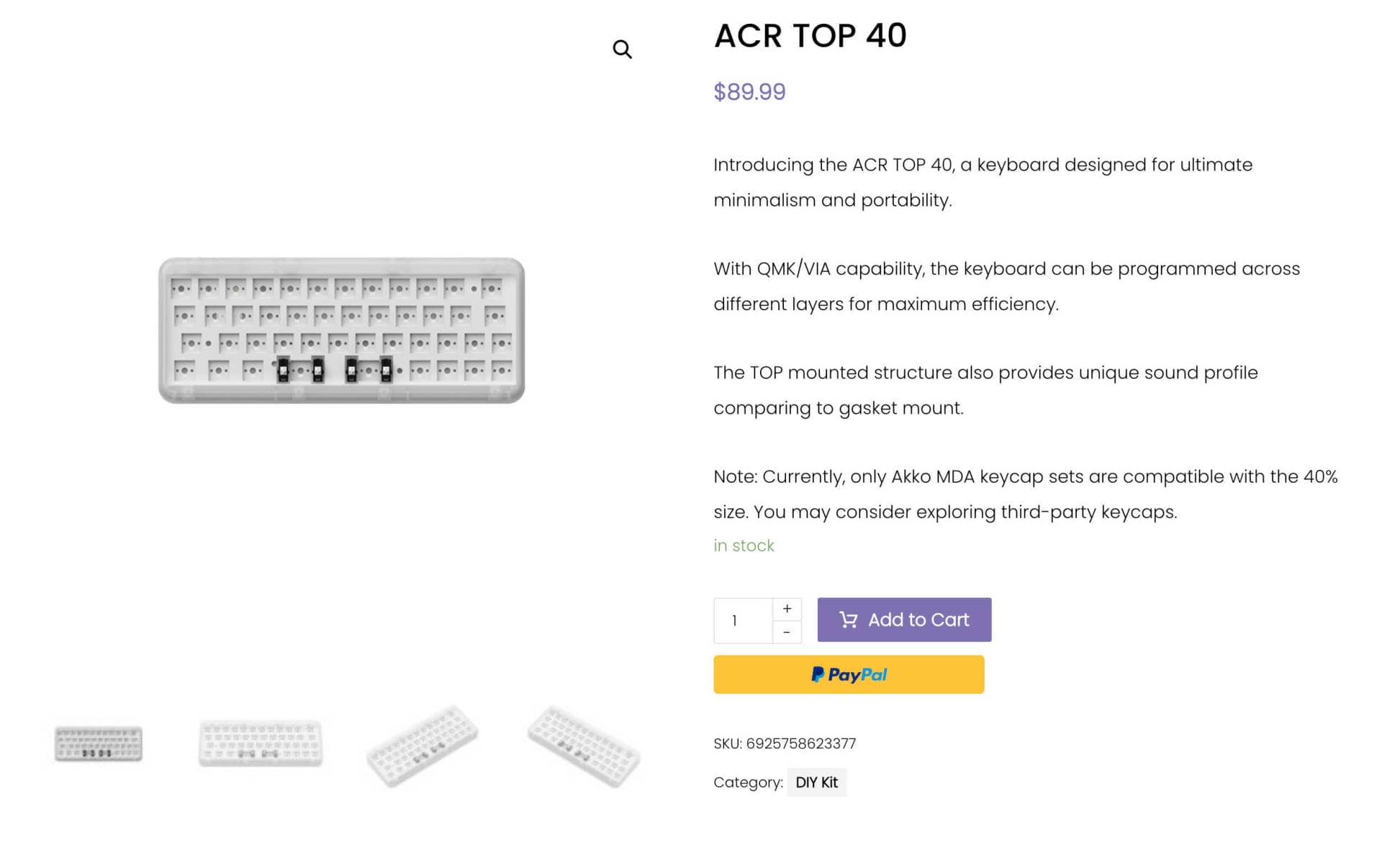The height and width of the screenshot is (868, 1382).
Task: Check out with the yellow PayPal button
Action: tap(849, 674)
